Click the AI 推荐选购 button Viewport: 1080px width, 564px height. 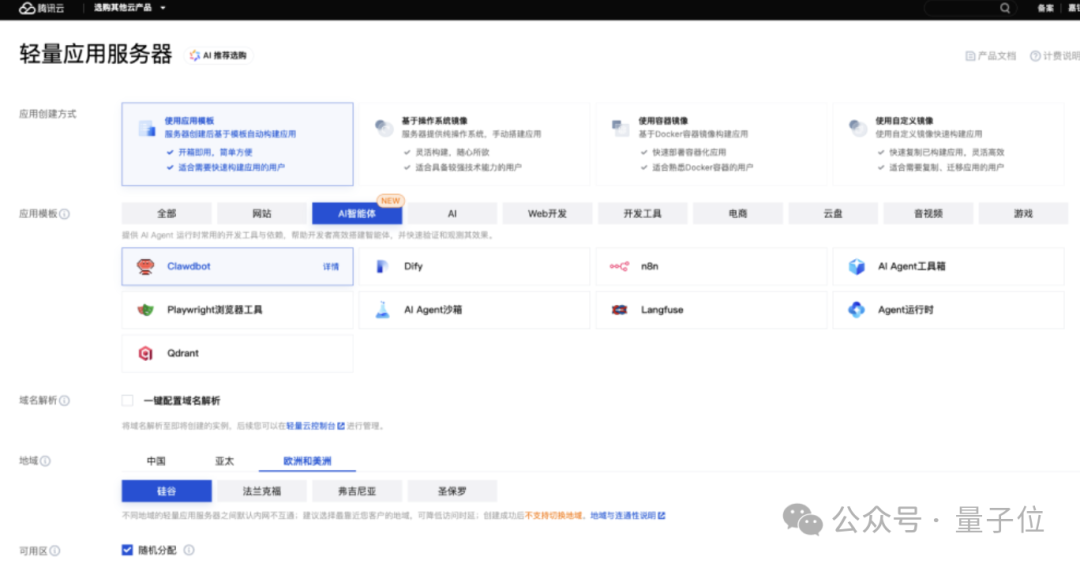pos(218,56)
